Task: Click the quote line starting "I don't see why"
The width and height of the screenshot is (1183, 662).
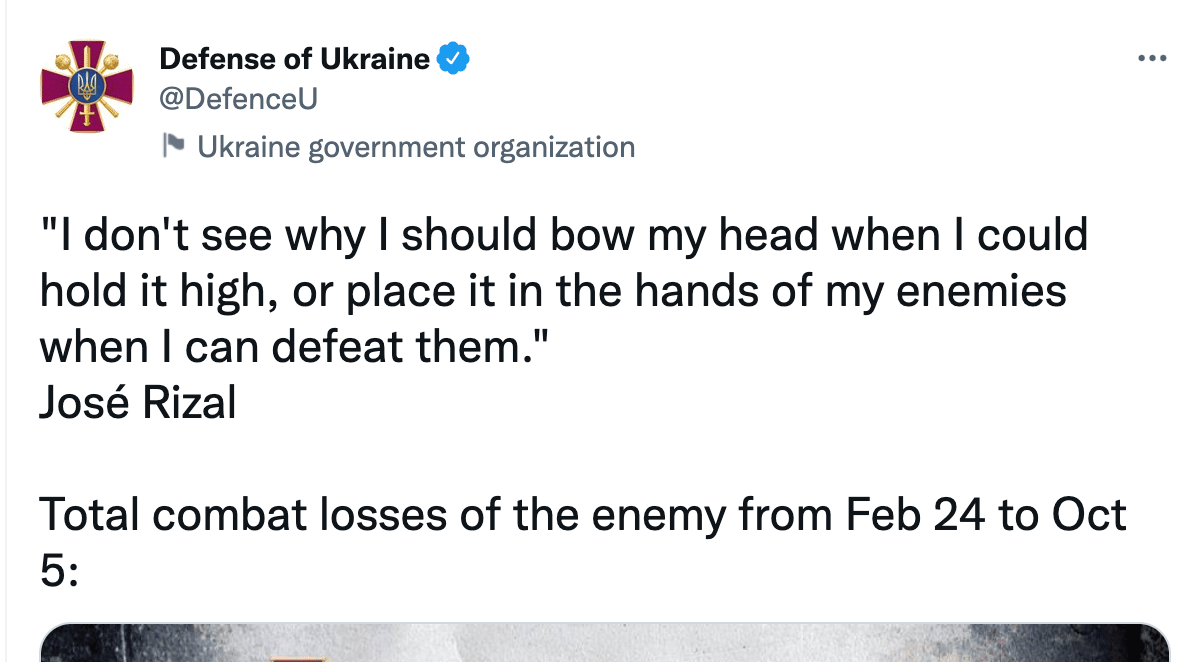Action: tap(562, 236)
